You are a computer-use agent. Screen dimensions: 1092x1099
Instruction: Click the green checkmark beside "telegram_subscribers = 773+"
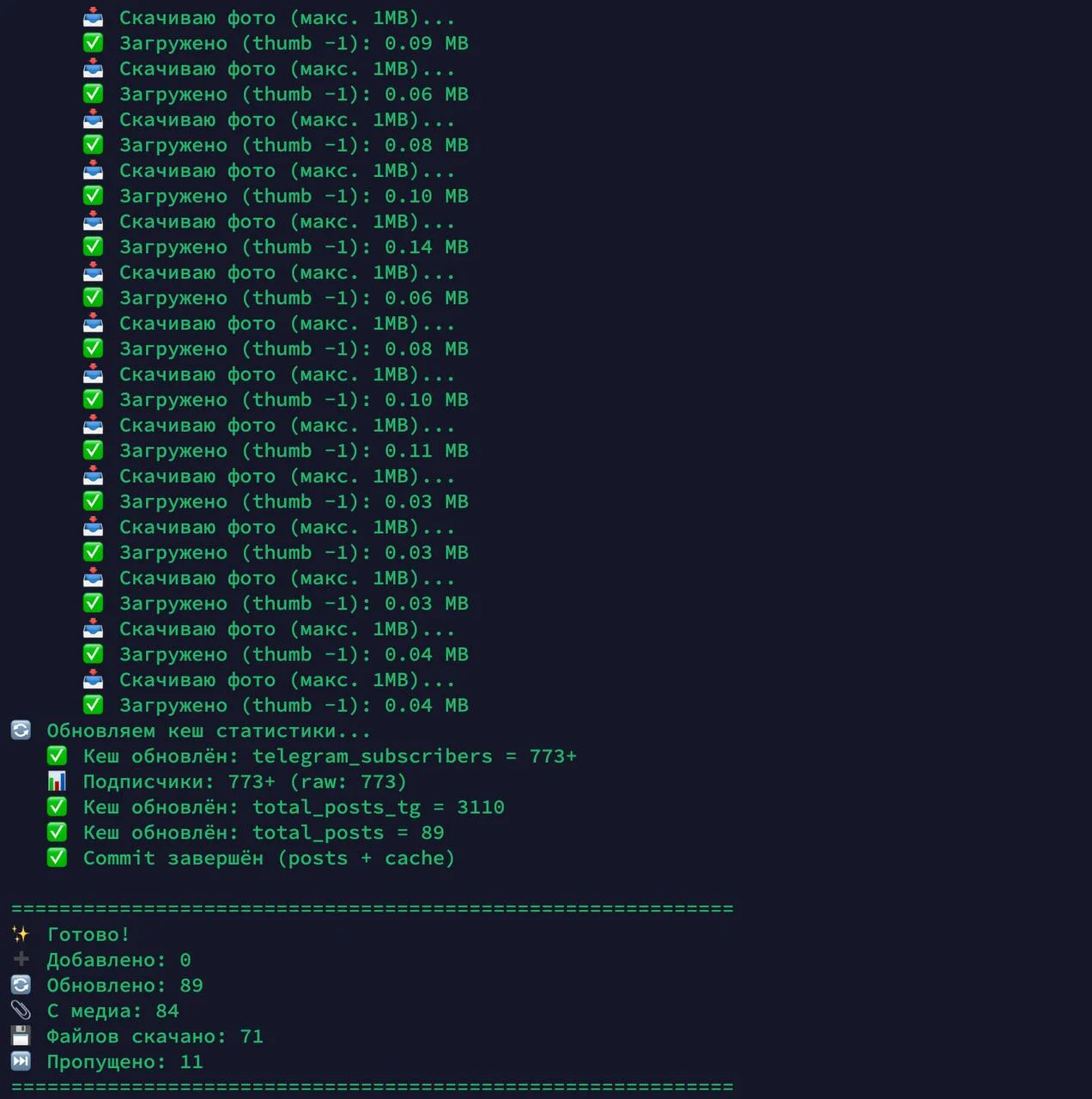57,756
